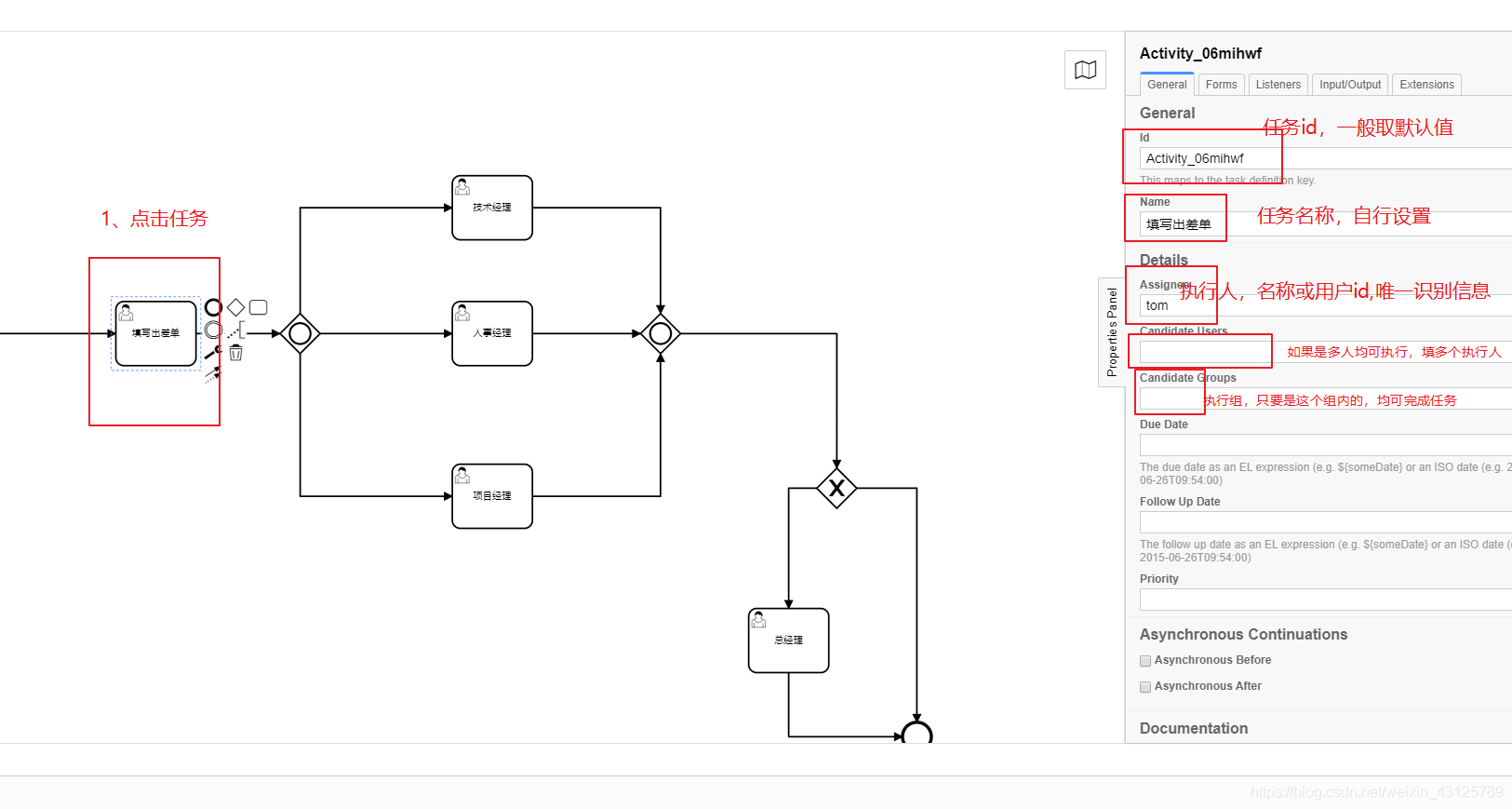Append a gateway from the context pad

(x=236, y=307)
